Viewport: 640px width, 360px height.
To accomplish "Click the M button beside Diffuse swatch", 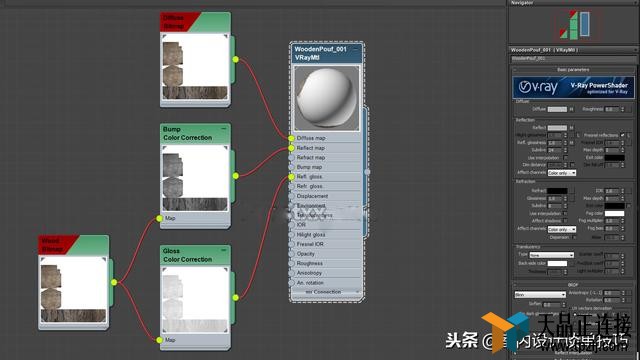I will point(571,109).
